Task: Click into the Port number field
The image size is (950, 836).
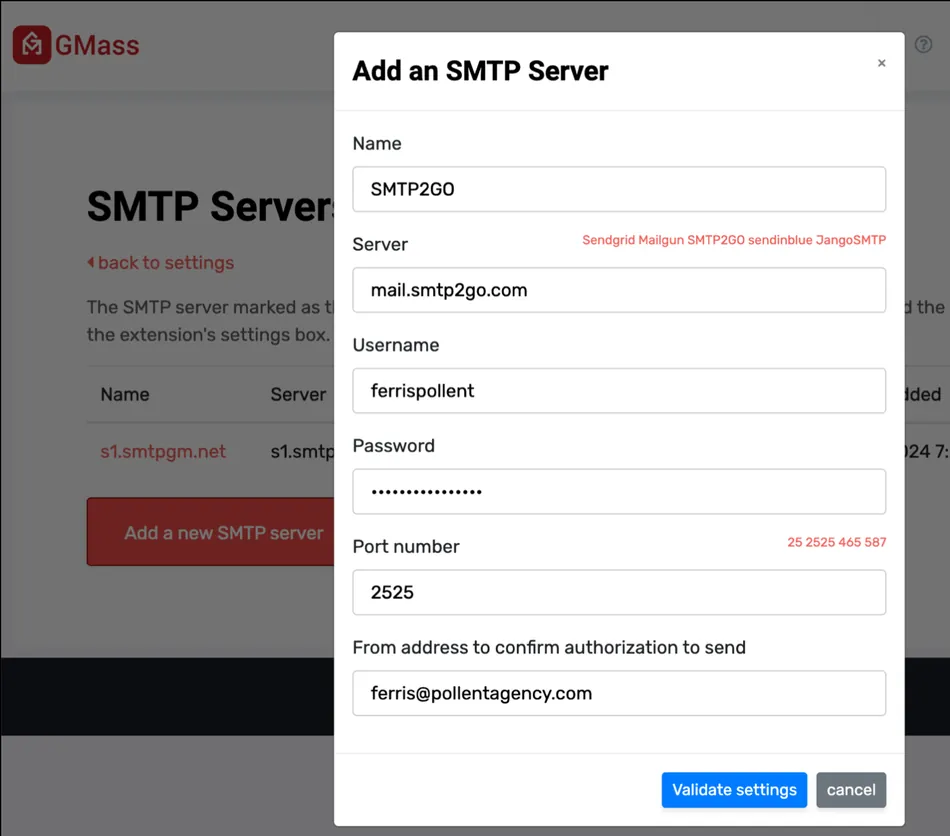Action: pyautogui.click(x=619, y=592)
